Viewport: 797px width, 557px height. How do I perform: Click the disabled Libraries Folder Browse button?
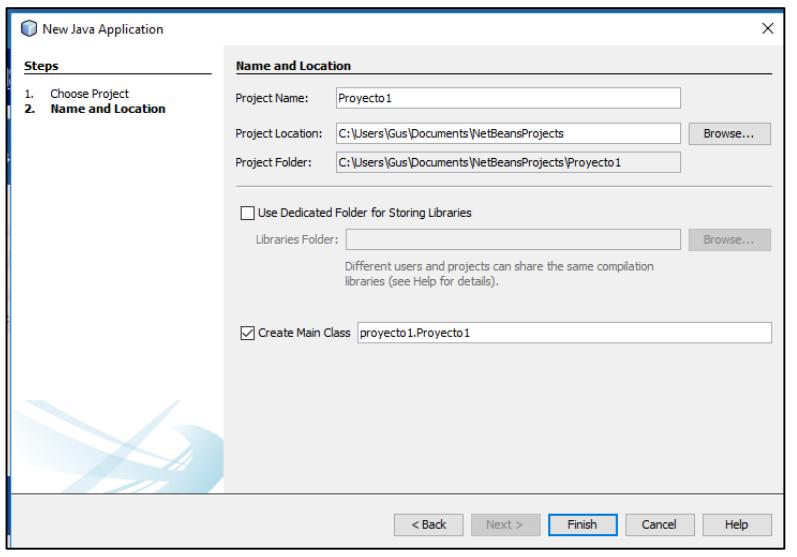(x=729, y=239)
